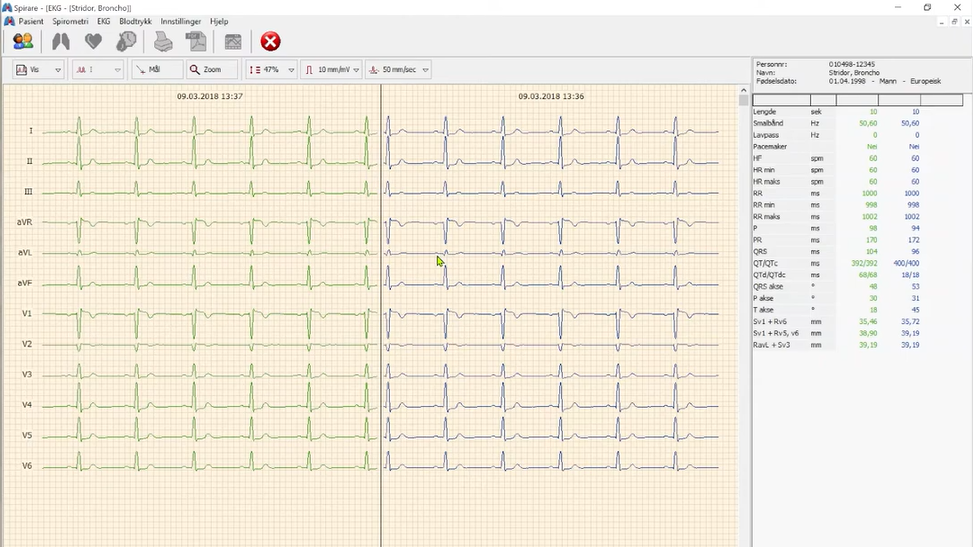Click the paper speed 50 mm/sec icon

[374, 70]
